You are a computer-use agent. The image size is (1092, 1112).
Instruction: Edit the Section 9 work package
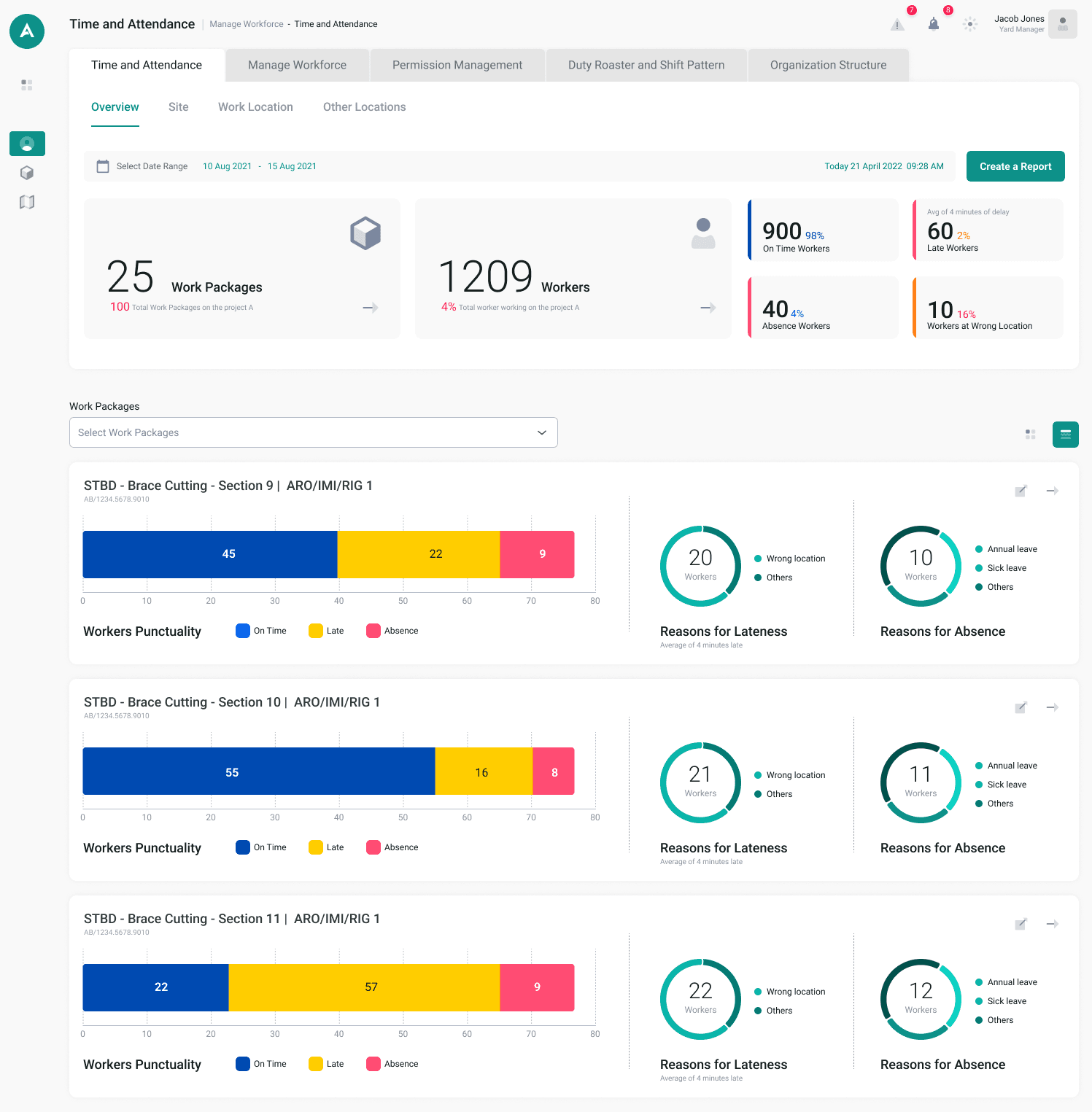tap(1021, 491)
